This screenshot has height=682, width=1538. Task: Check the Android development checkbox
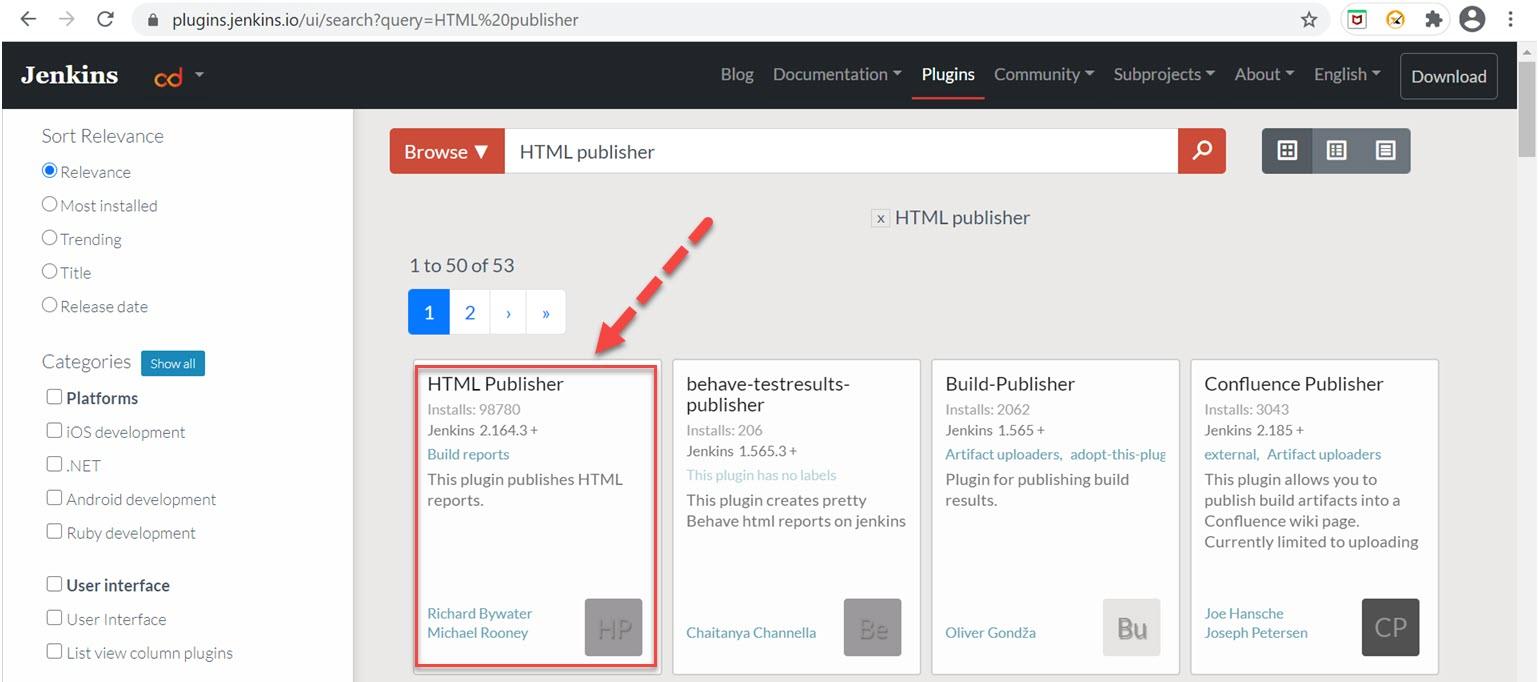(x=54, y=498)
